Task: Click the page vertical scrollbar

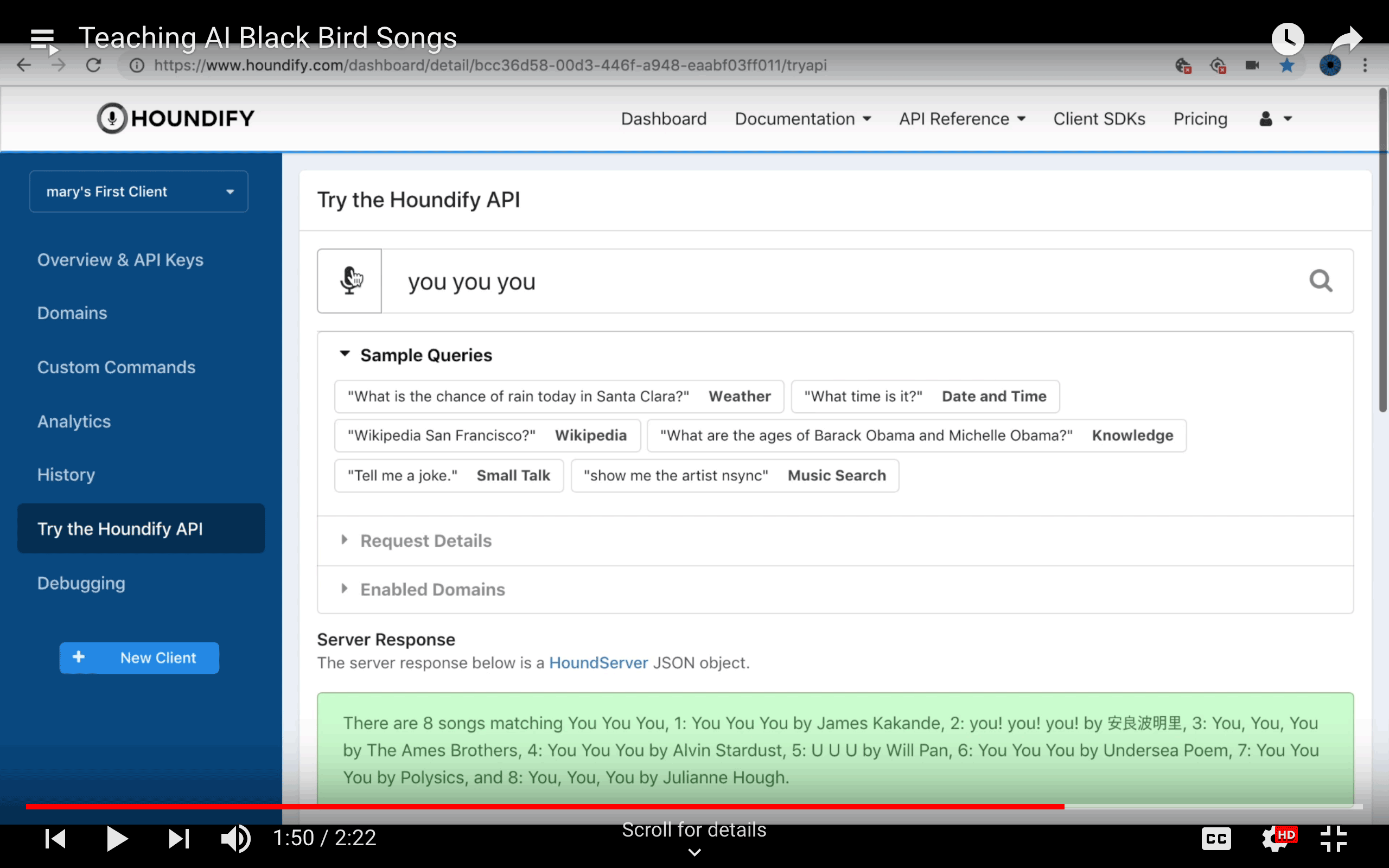Action: coord(1382,250)
